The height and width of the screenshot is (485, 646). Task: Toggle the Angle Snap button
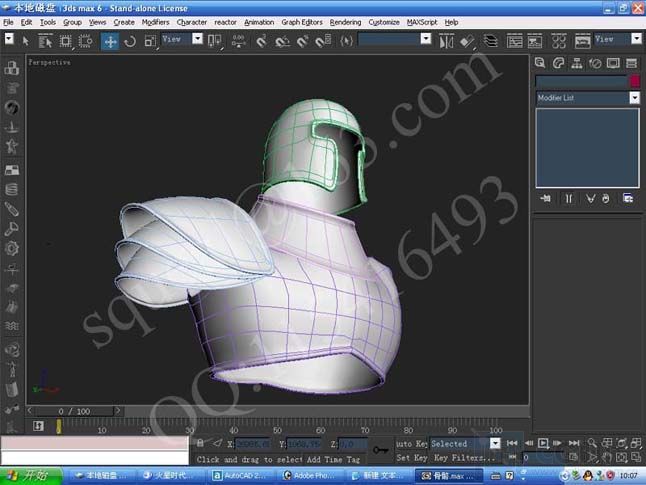tap(282, 41)
